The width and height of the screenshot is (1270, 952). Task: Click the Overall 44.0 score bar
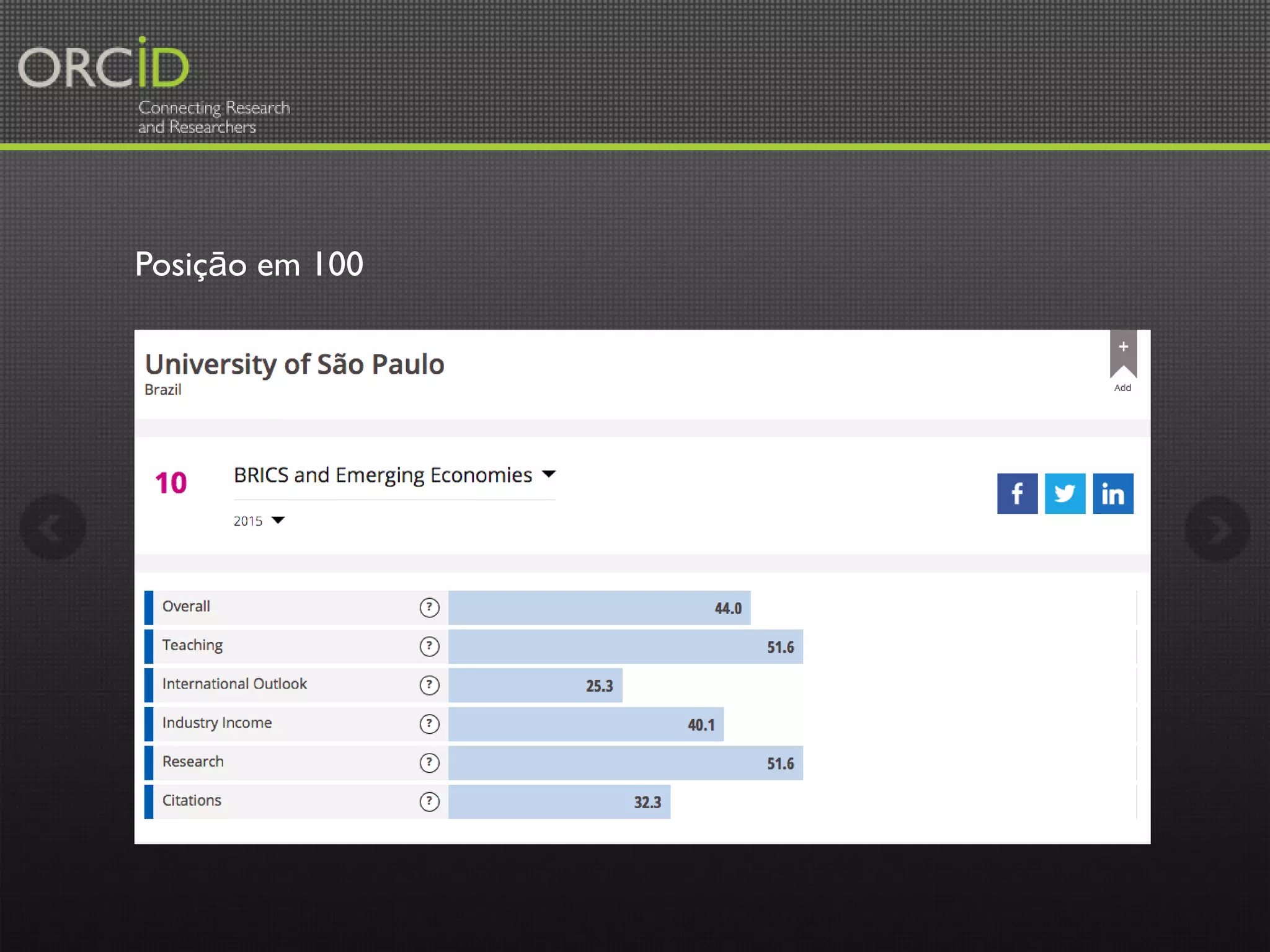pos(599,607)
